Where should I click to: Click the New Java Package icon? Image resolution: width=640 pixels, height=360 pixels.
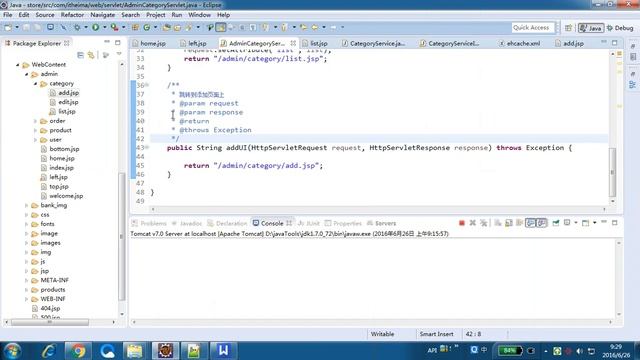click(135, 27)
